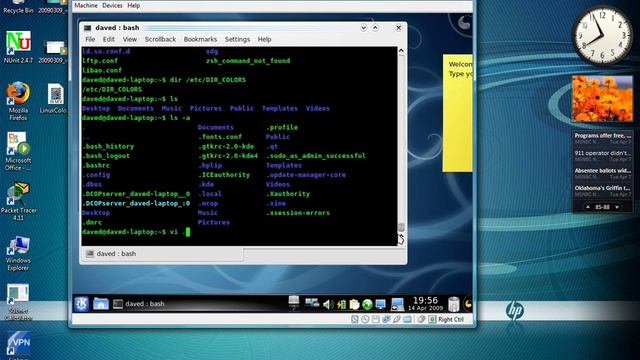Click the green battery power tray icon
Image resolution: width=640 pixels, height=360 pixels.
point(341,304)
